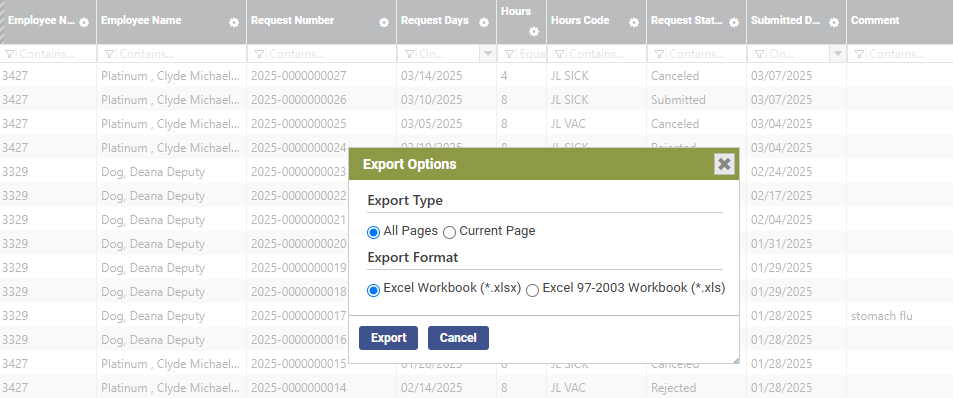Image resolution: width=953 pixels, height=398 pixels.
Task: Close the Export Options dialog
Action: point(724,164)
